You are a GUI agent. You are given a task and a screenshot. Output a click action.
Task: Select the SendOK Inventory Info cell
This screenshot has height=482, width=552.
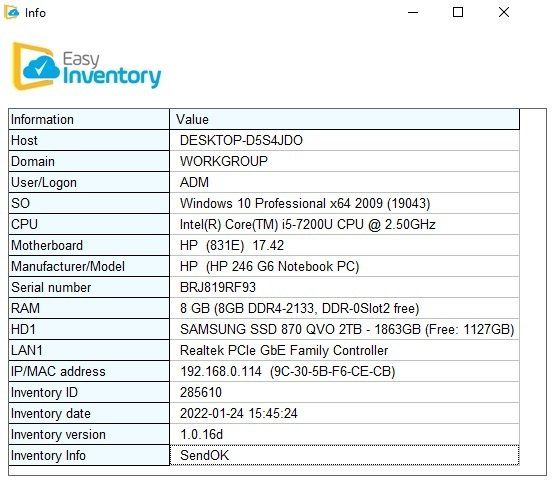pos(345,455)
